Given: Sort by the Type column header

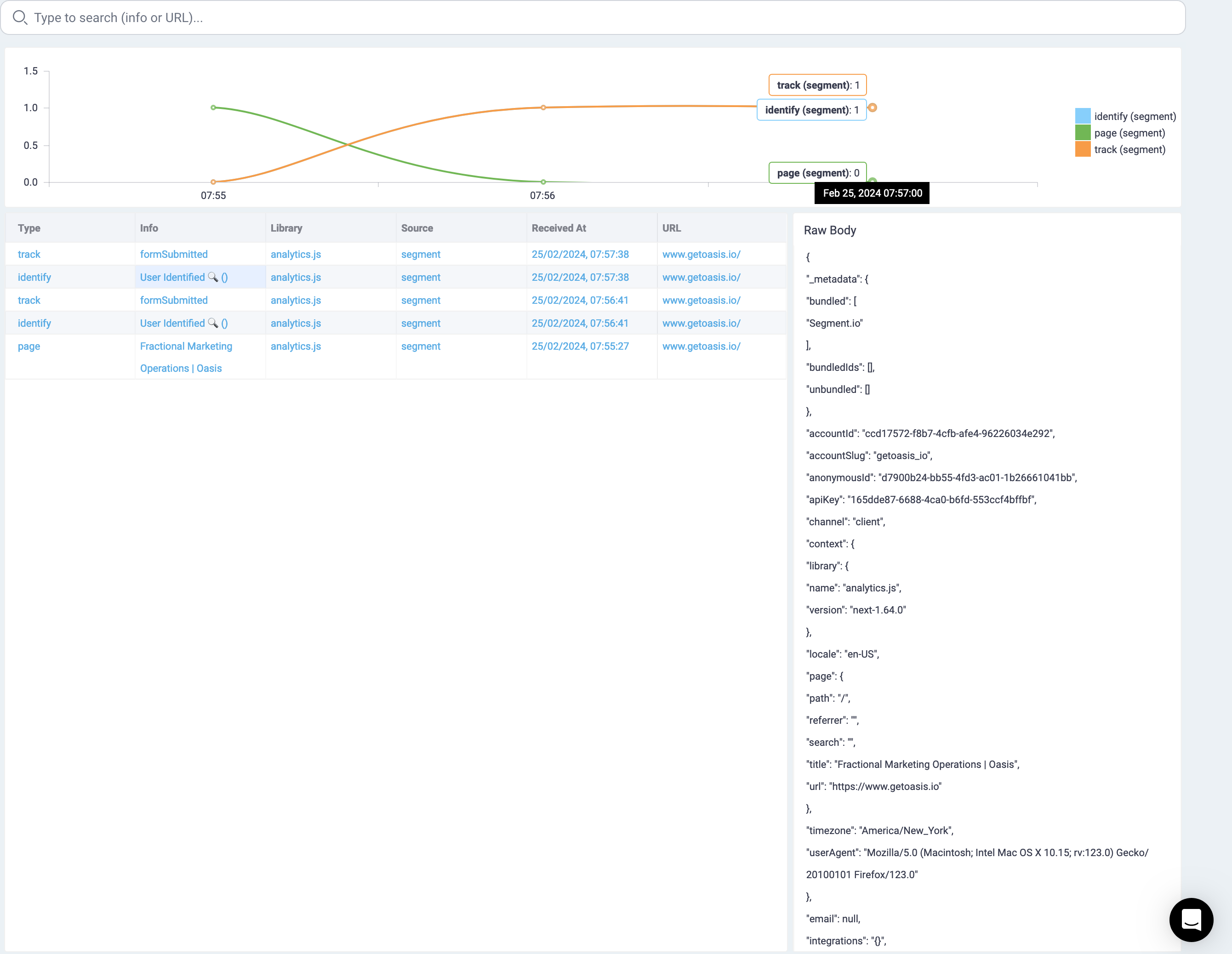Looking at the screenshot, I should pyautogui.click(x=29, y=228).
